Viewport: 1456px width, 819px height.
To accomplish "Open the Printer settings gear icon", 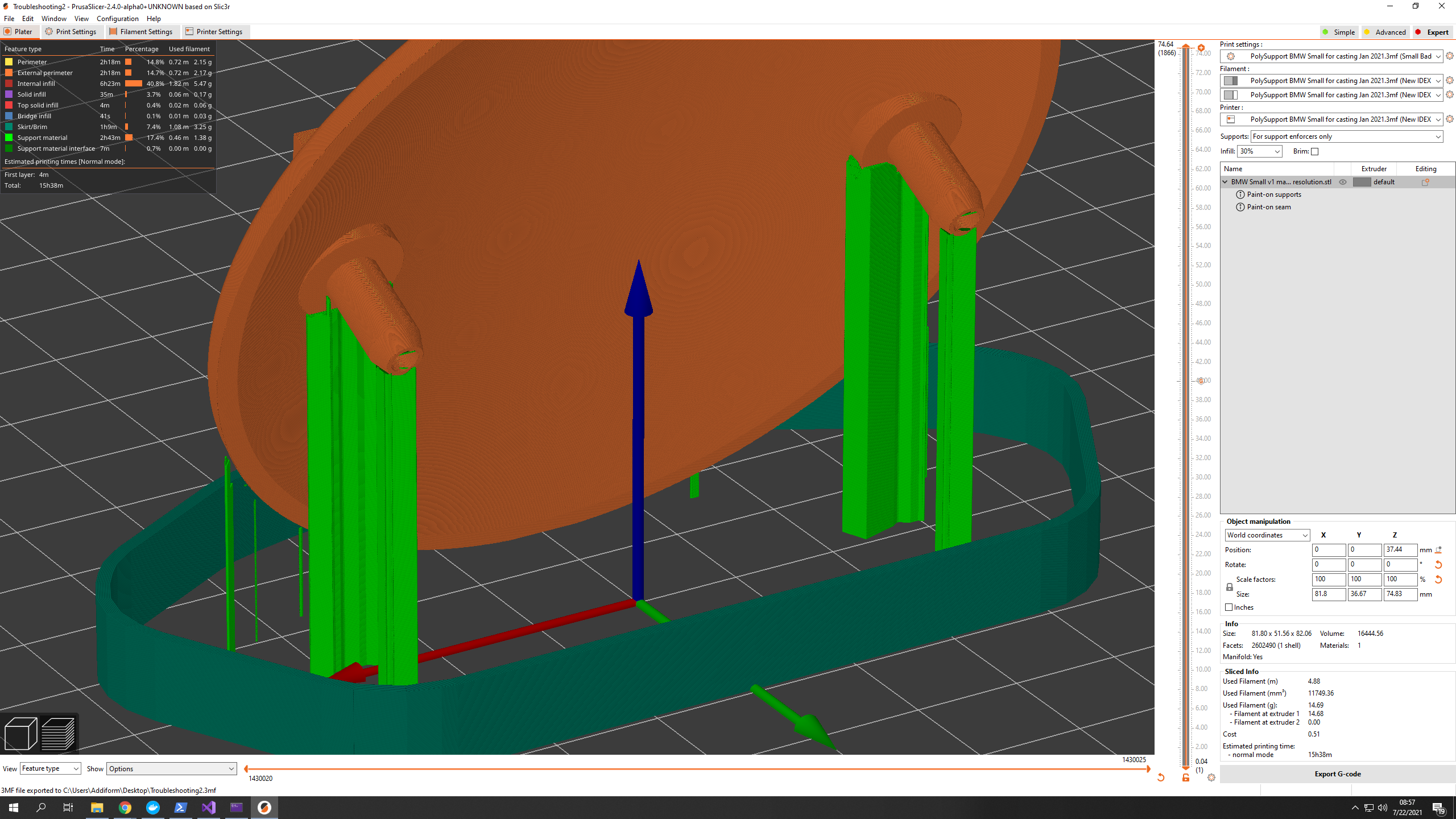I will [x=1449, y=119].
